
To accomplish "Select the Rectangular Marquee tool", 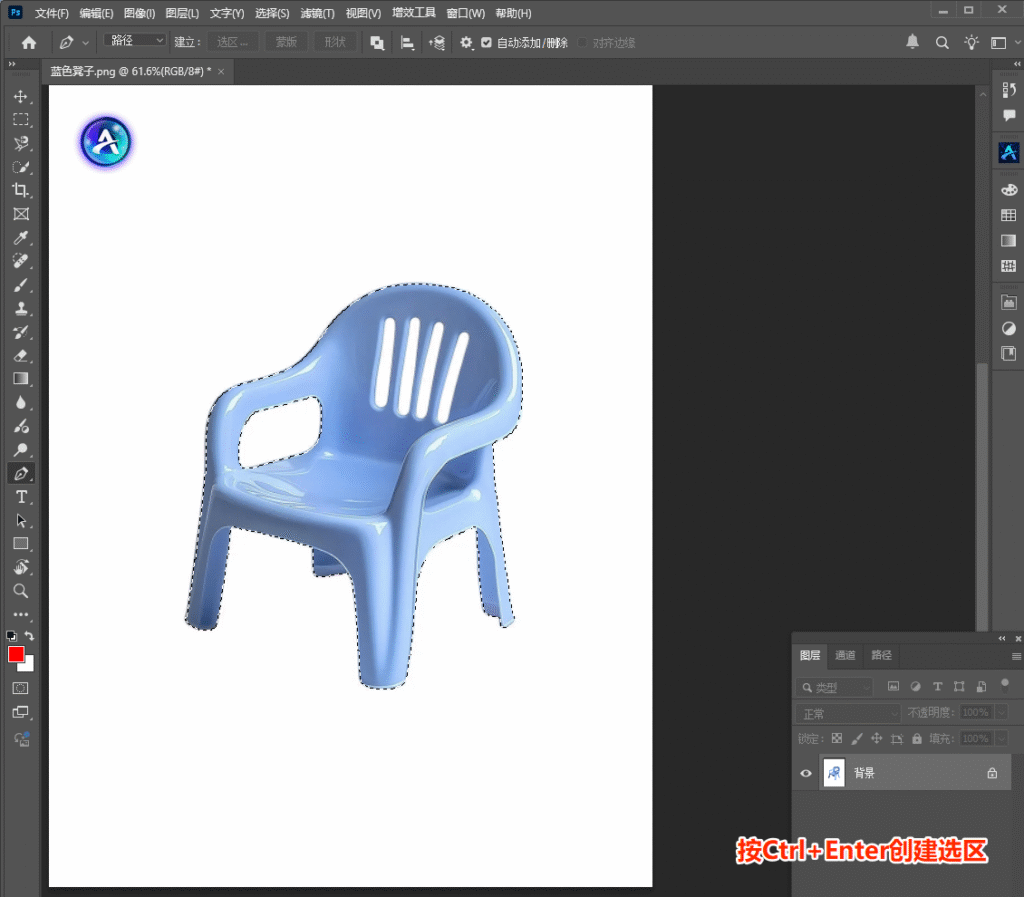I will (21, 120).
